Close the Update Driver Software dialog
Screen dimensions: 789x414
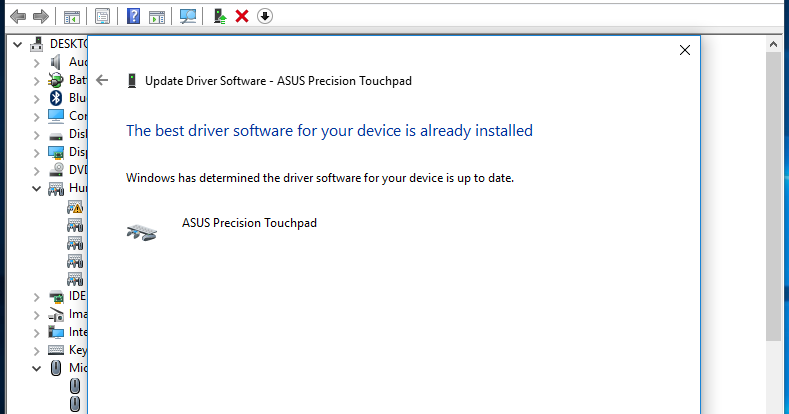tap(685, 50)
